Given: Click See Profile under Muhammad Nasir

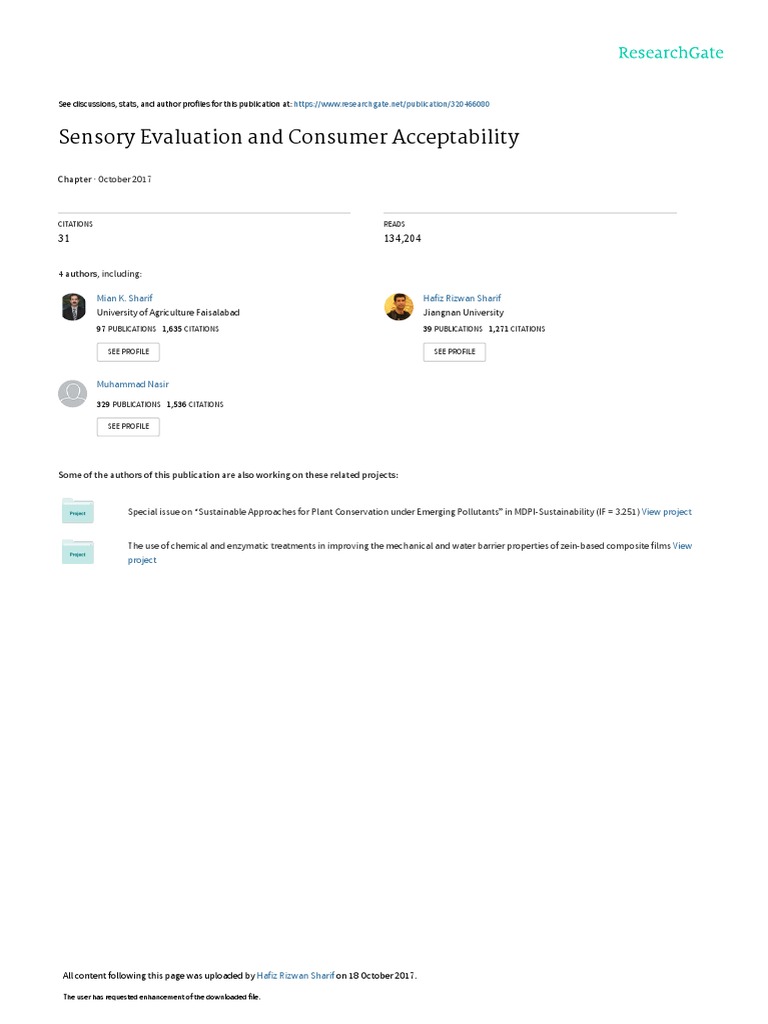Looking at the screenshot, I should click(x=128, y=426).
